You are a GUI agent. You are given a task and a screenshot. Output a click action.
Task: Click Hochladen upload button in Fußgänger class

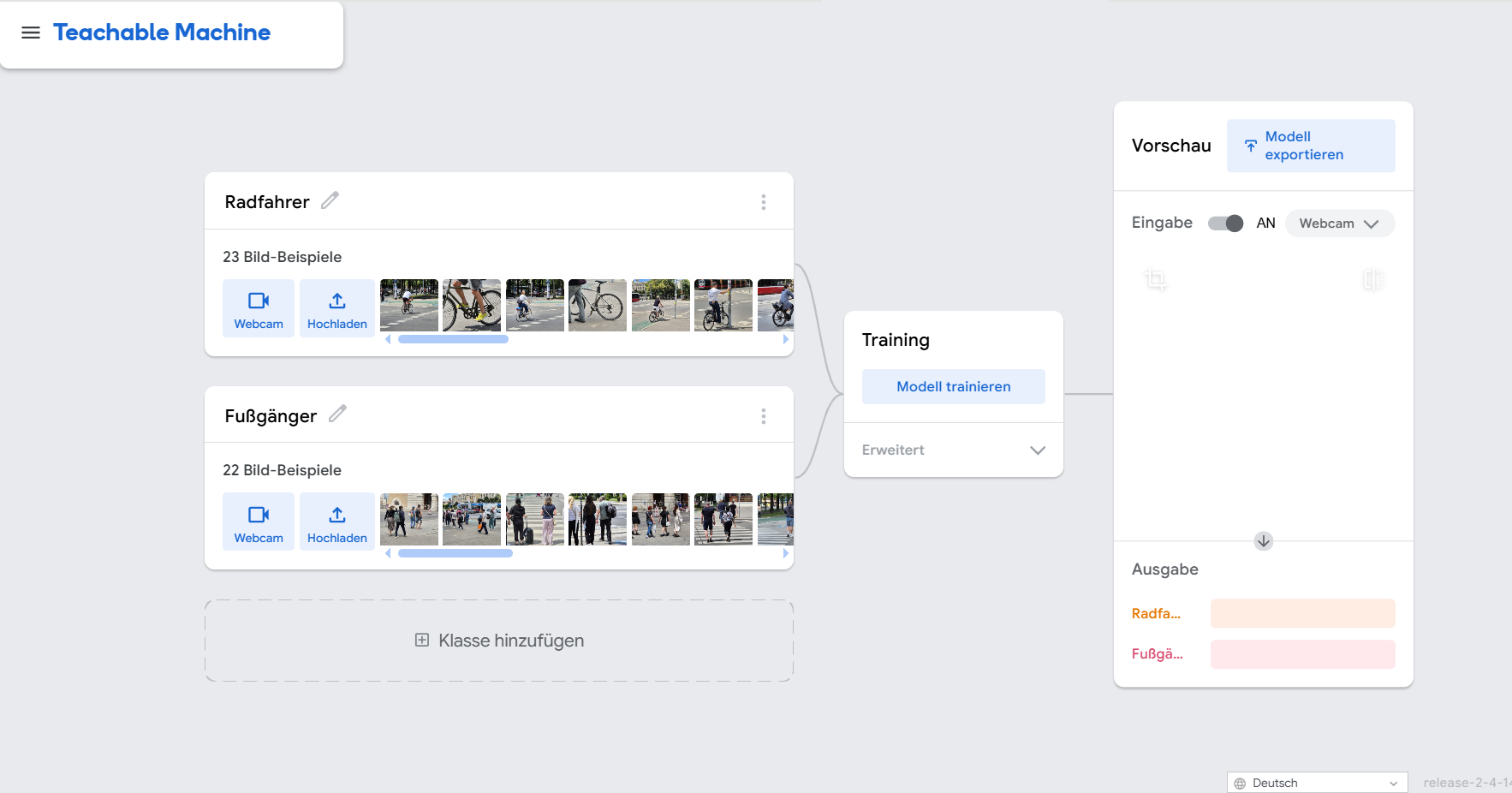(337, 522)
